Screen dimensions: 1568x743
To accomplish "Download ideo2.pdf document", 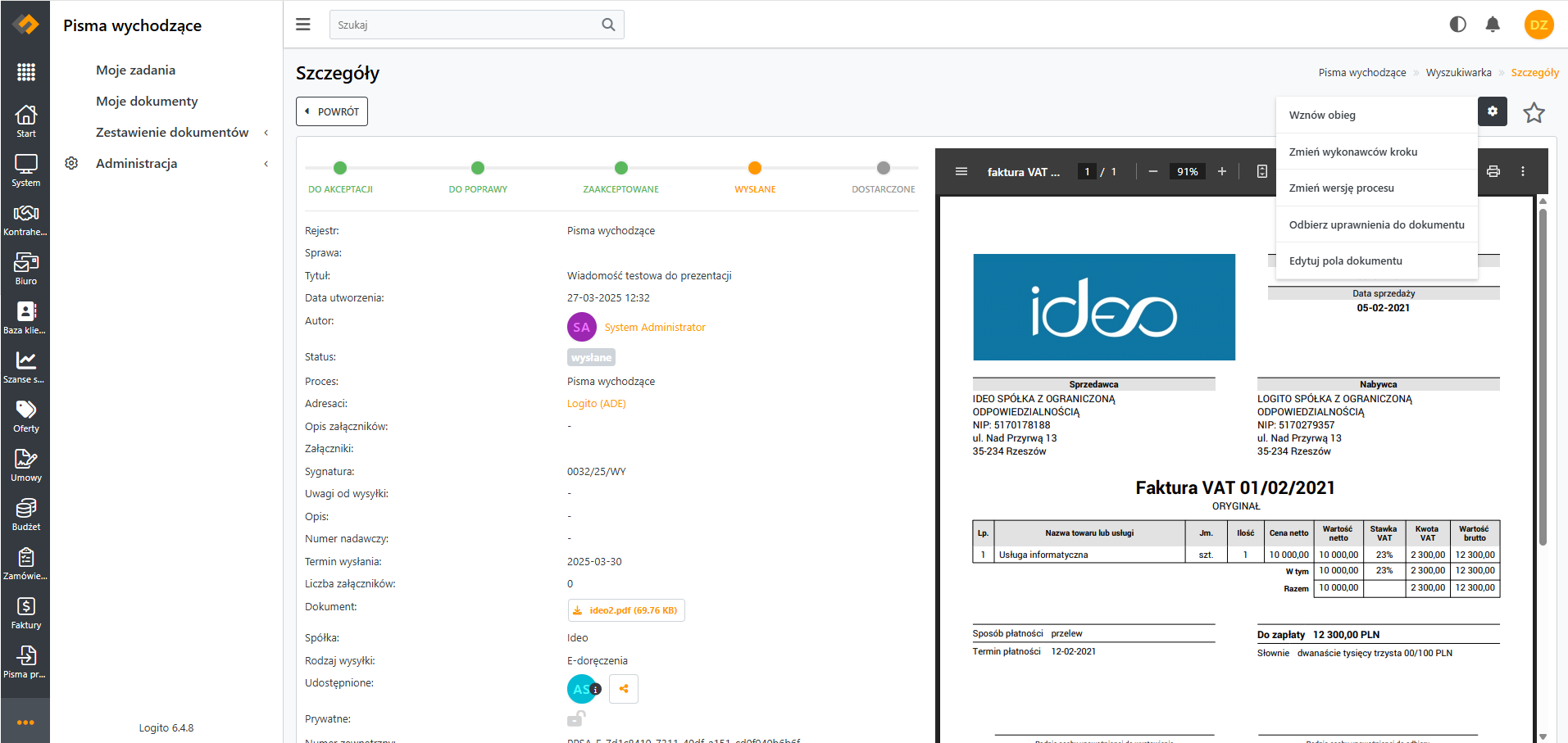I will (626, 610).
